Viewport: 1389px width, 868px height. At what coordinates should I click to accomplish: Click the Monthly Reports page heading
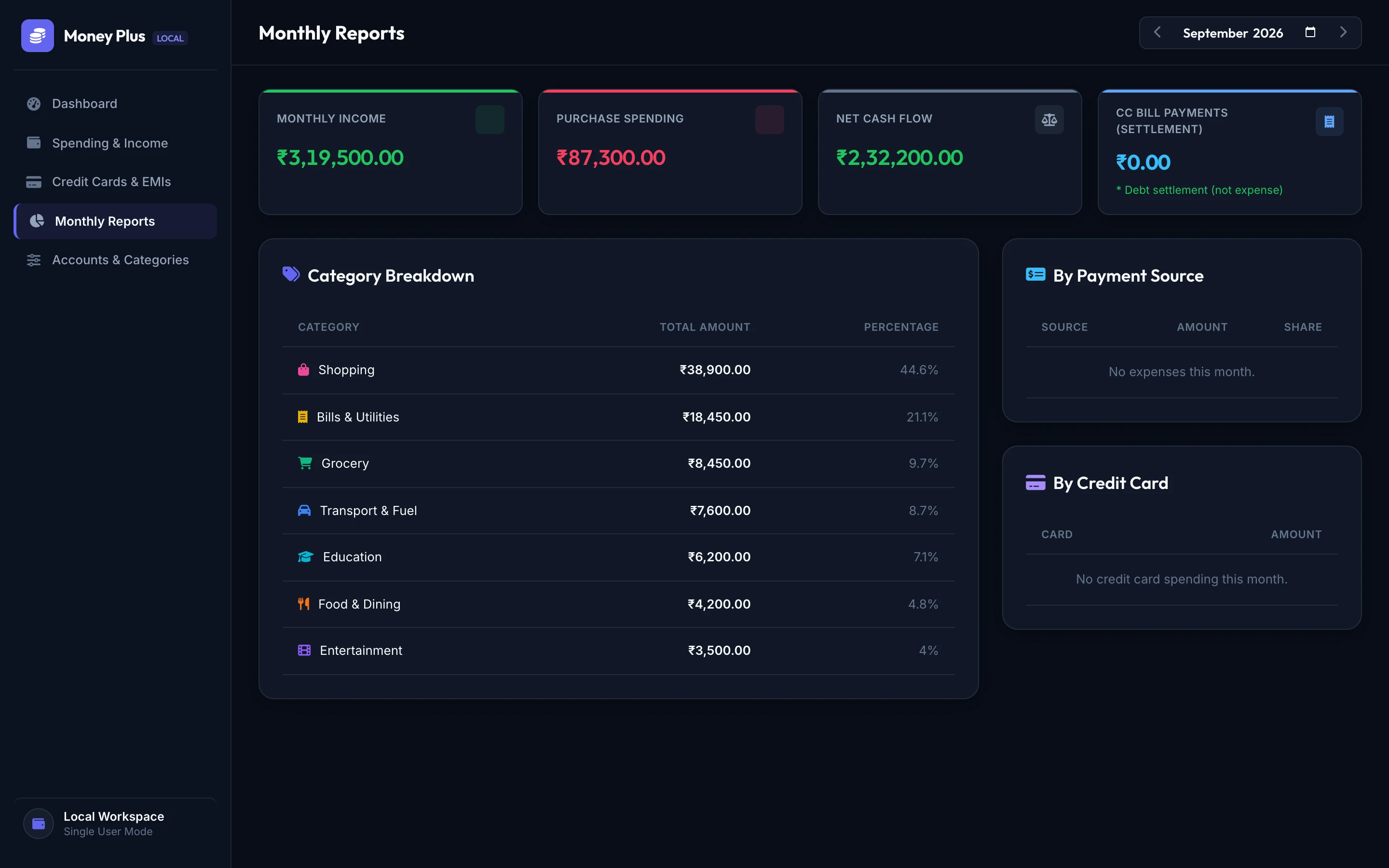pyautogui.click(x=331, y=33)
